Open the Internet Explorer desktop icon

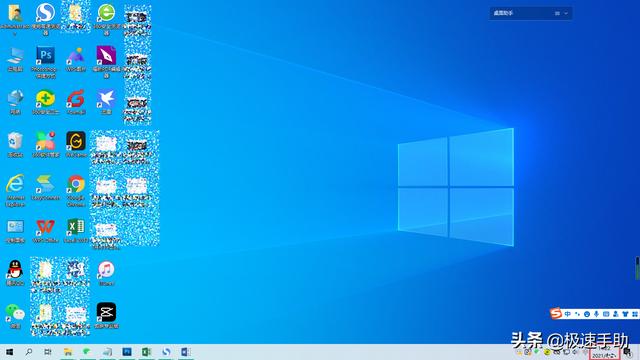pos(15,190)
